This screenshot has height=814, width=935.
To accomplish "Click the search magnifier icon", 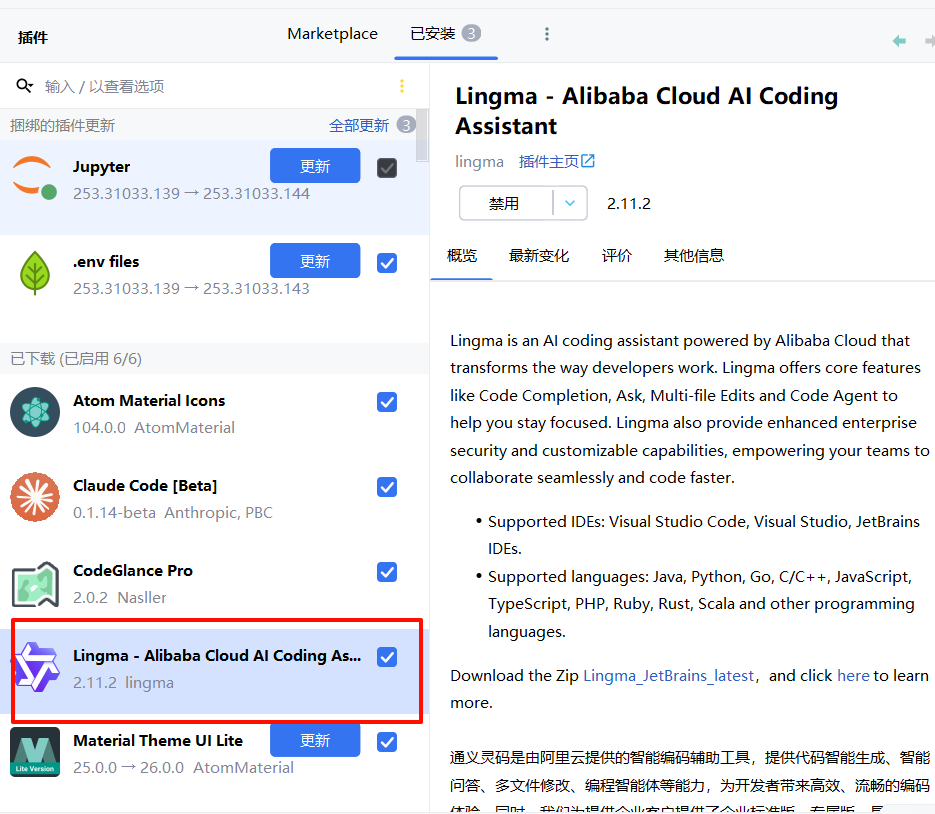I will tap(24, 86).
